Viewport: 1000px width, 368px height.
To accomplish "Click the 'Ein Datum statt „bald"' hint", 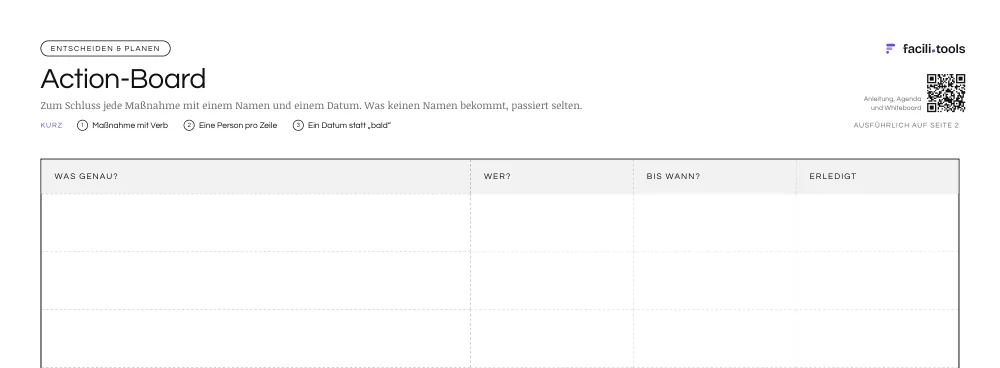I will [349, 126].
